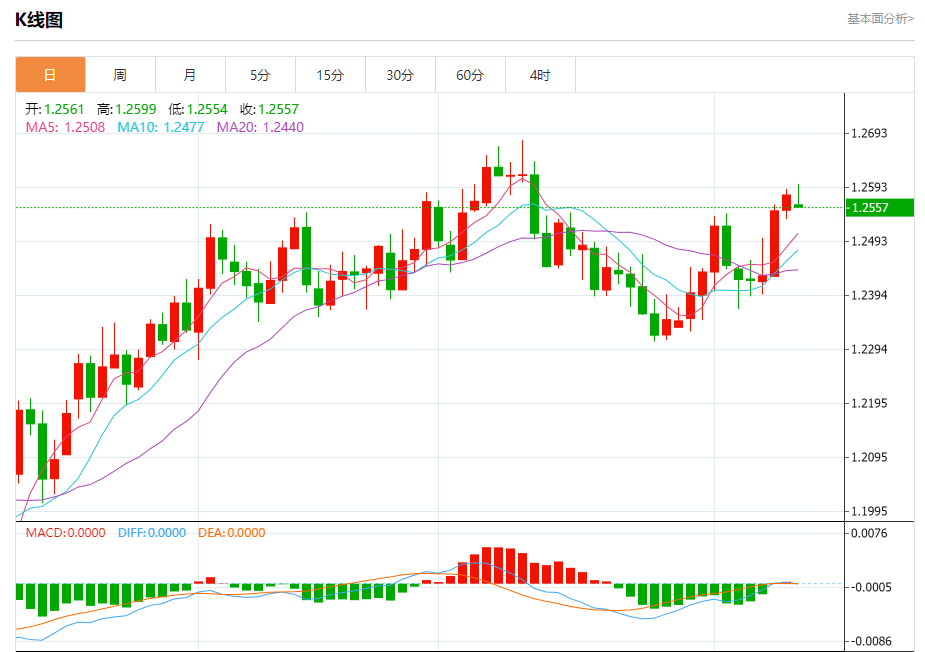Viewport: 925px width, 652px height.
Task: Click the MA5: 1.2508 indicator label
Action: coord(65,127)
